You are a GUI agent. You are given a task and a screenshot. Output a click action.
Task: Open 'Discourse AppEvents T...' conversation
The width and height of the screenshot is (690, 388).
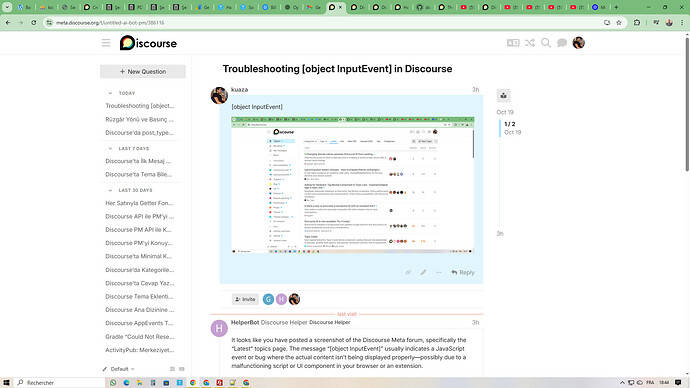[140, 323]
